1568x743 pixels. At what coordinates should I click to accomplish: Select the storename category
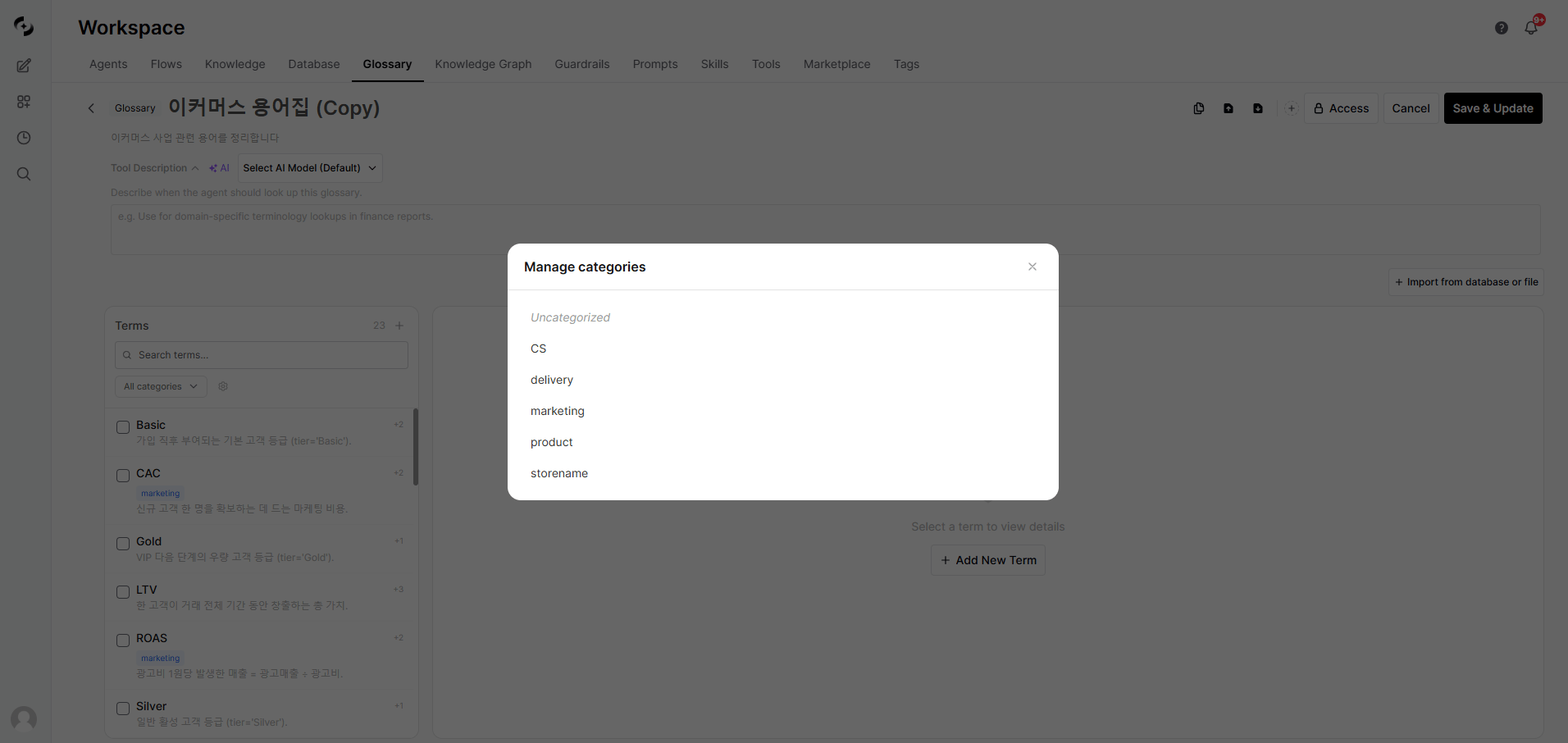click(x=559, y=473)
